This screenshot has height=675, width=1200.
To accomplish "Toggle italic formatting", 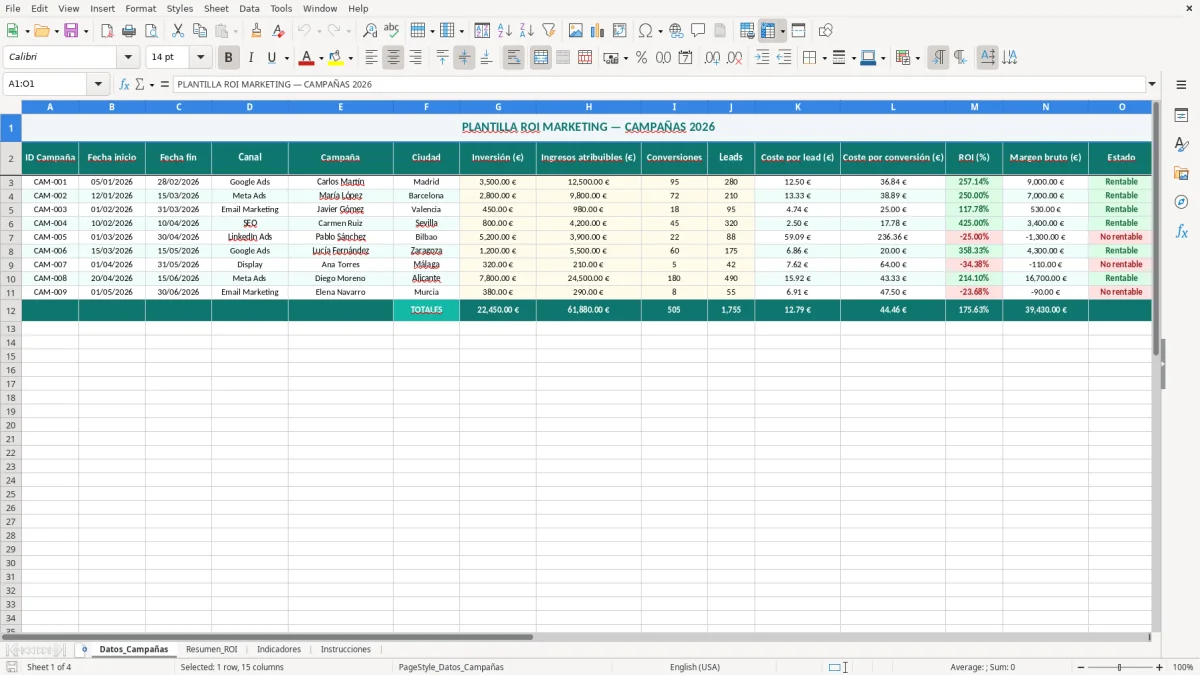I will tap(250, 58).
